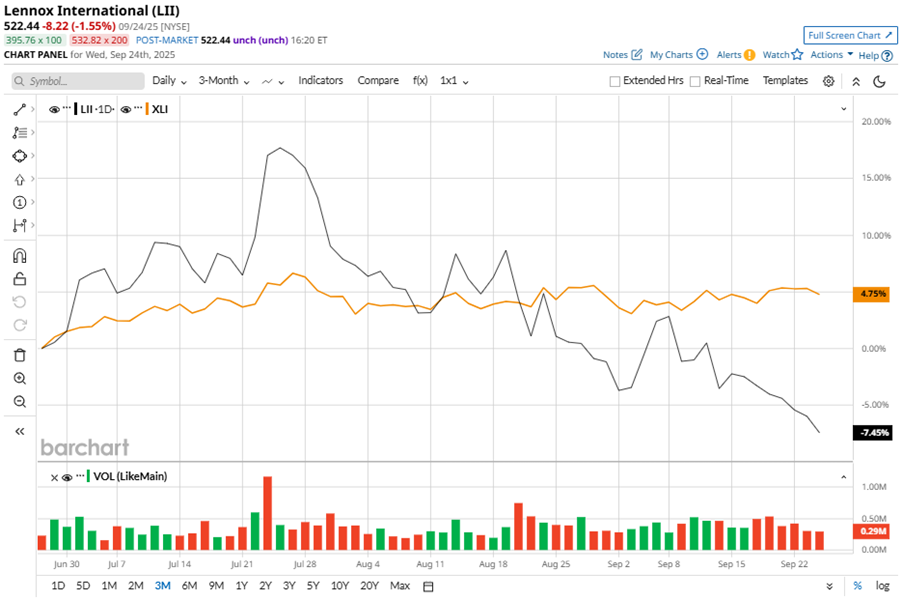The width and height of the screenshot is (902, 600).
Task: Open the chart type line dropdown
Action: [273, 82]
